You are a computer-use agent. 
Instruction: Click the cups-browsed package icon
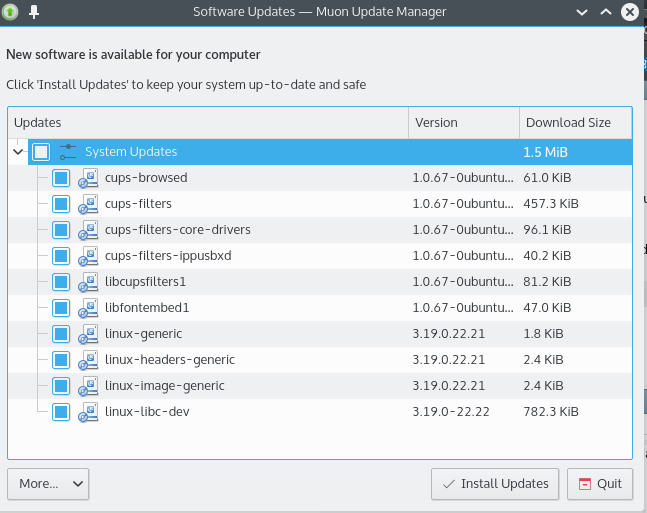coord(88,178)
